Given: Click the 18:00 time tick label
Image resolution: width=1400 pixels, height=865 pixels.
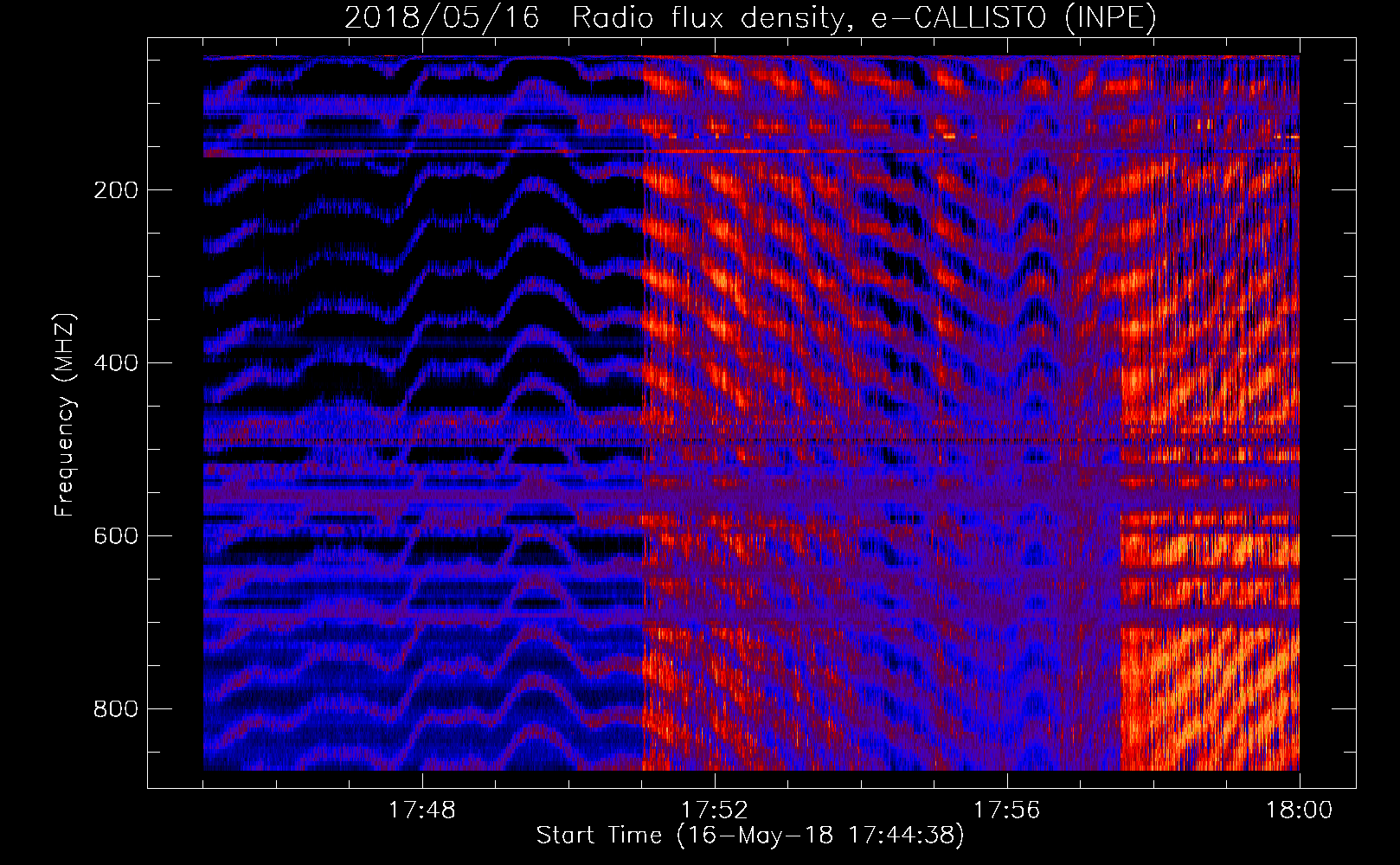Looking at the screenshot, I should tap(1300, 811).
